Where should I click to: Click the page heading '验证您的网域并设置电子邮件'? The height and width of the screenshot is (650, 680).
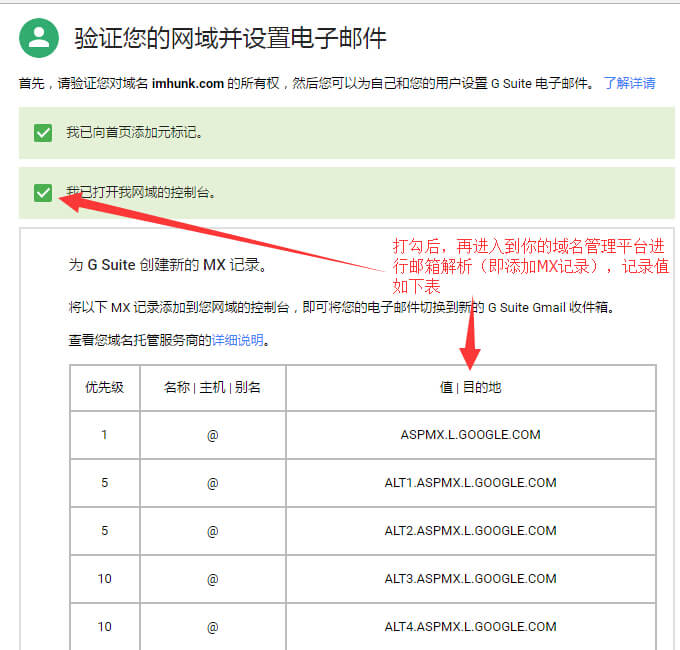(230, 38)
